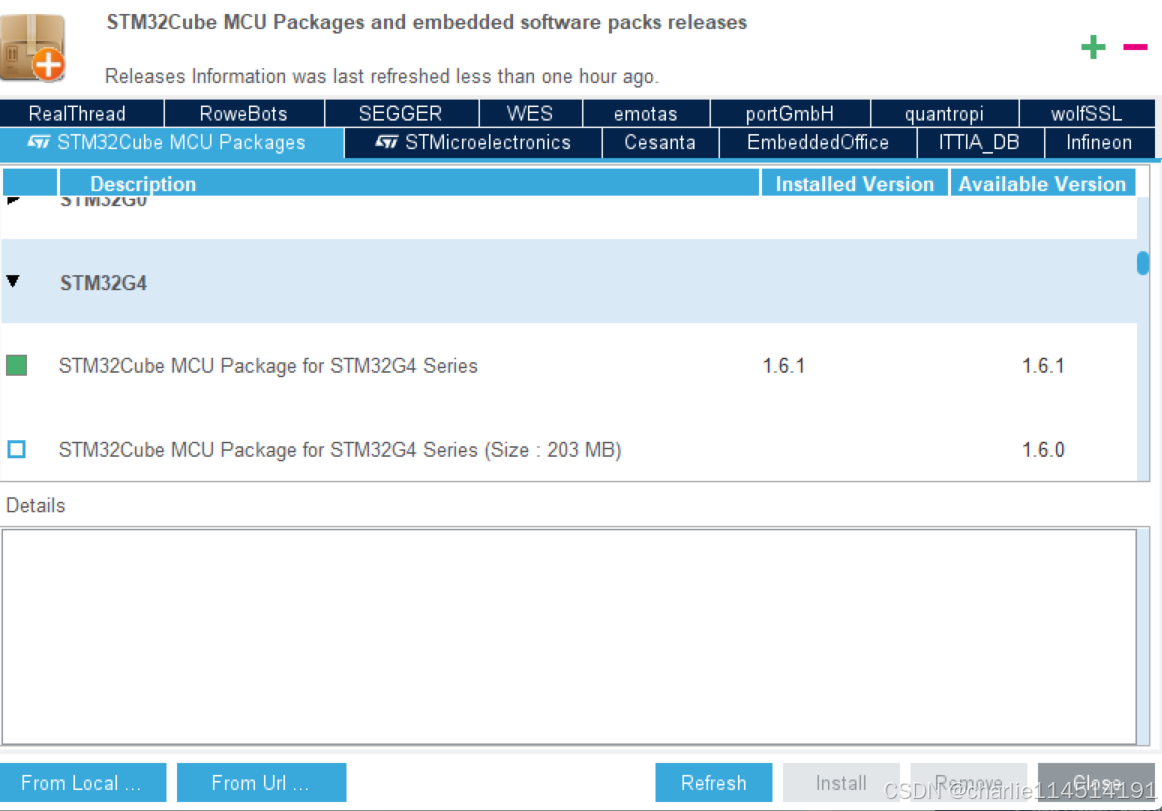Image resolution: width=1162 pixels, height=811 pixels.
Task: Click inside the Details text area
Action: [569, 637]
